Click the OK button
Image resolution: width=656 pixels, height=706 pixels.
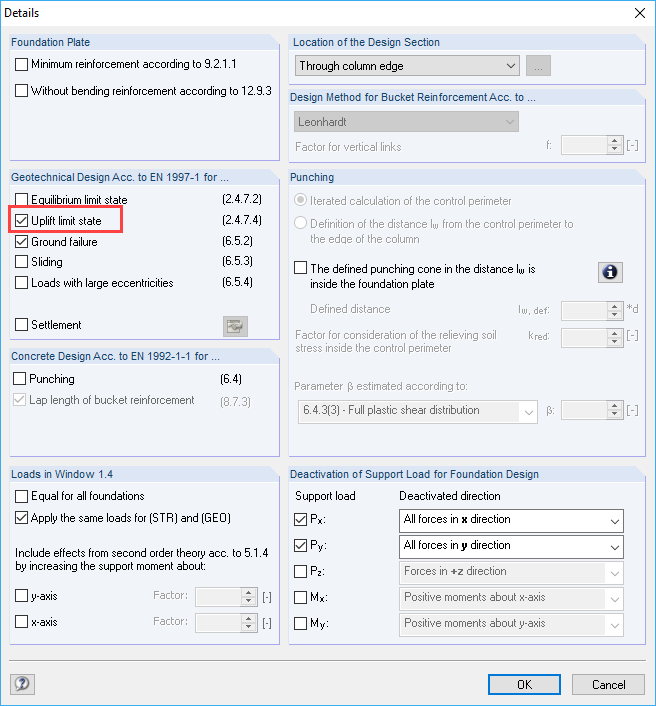tap(524, 684)
